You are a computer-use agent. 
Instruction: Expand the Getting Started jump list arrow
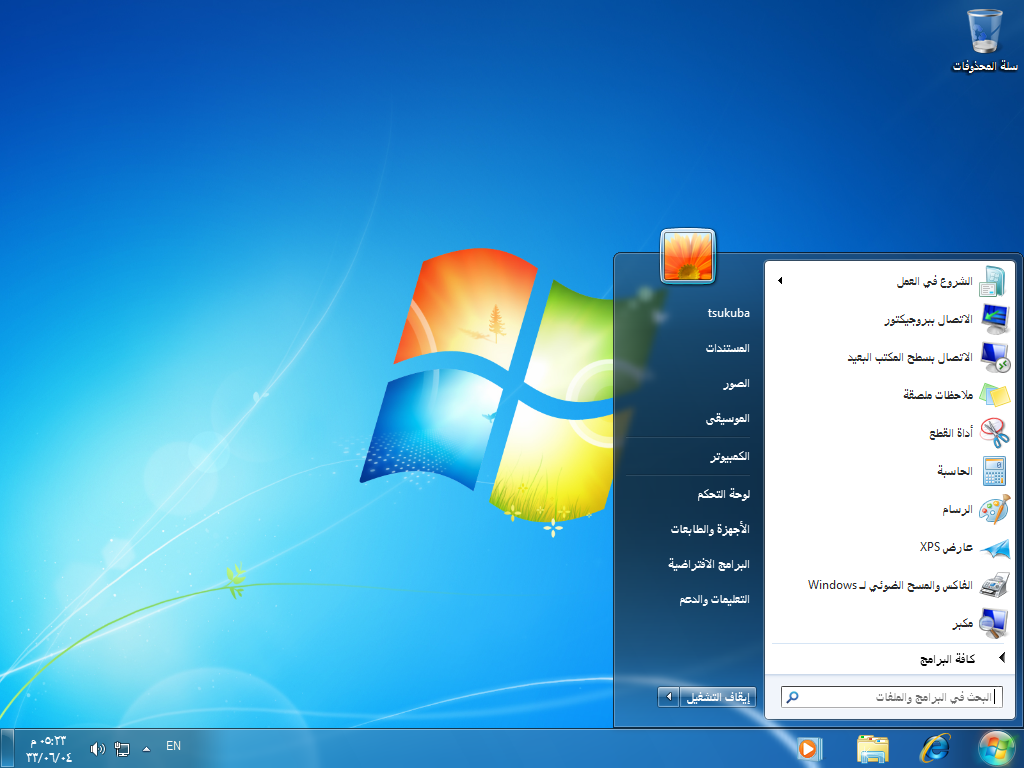point(780,281)
